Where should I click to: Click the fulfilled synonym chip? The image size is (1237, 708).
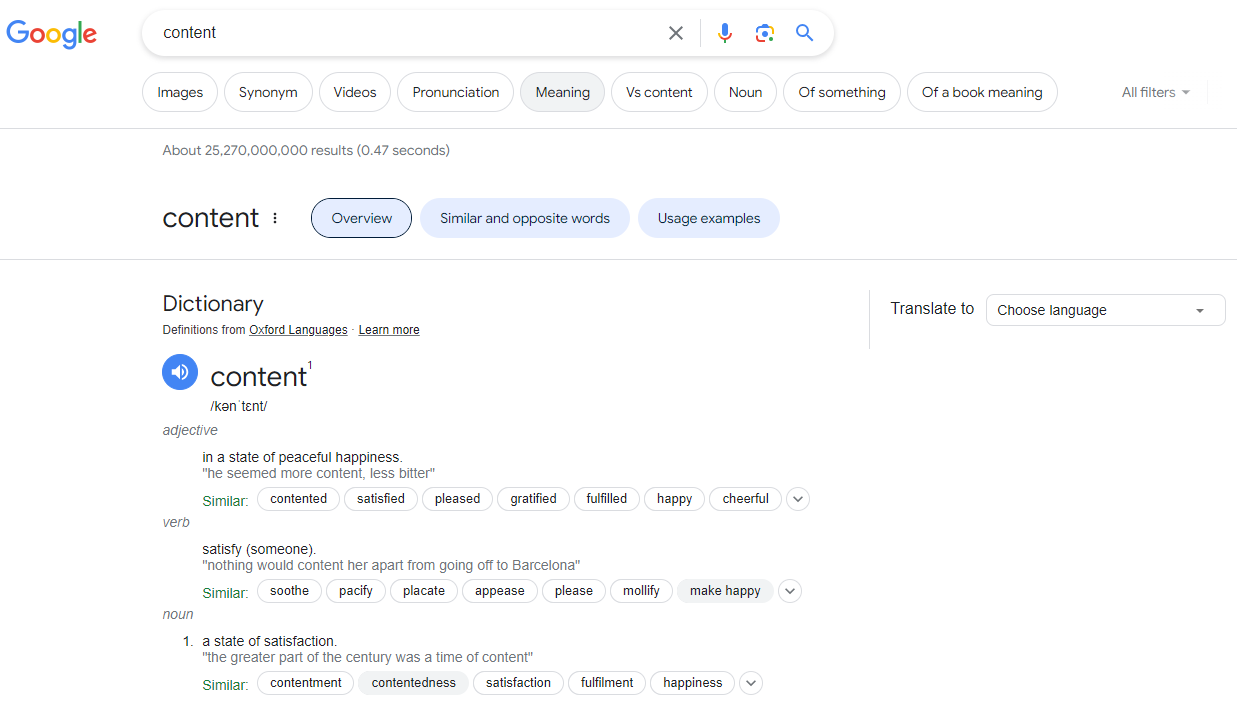(x=607, y=499)
